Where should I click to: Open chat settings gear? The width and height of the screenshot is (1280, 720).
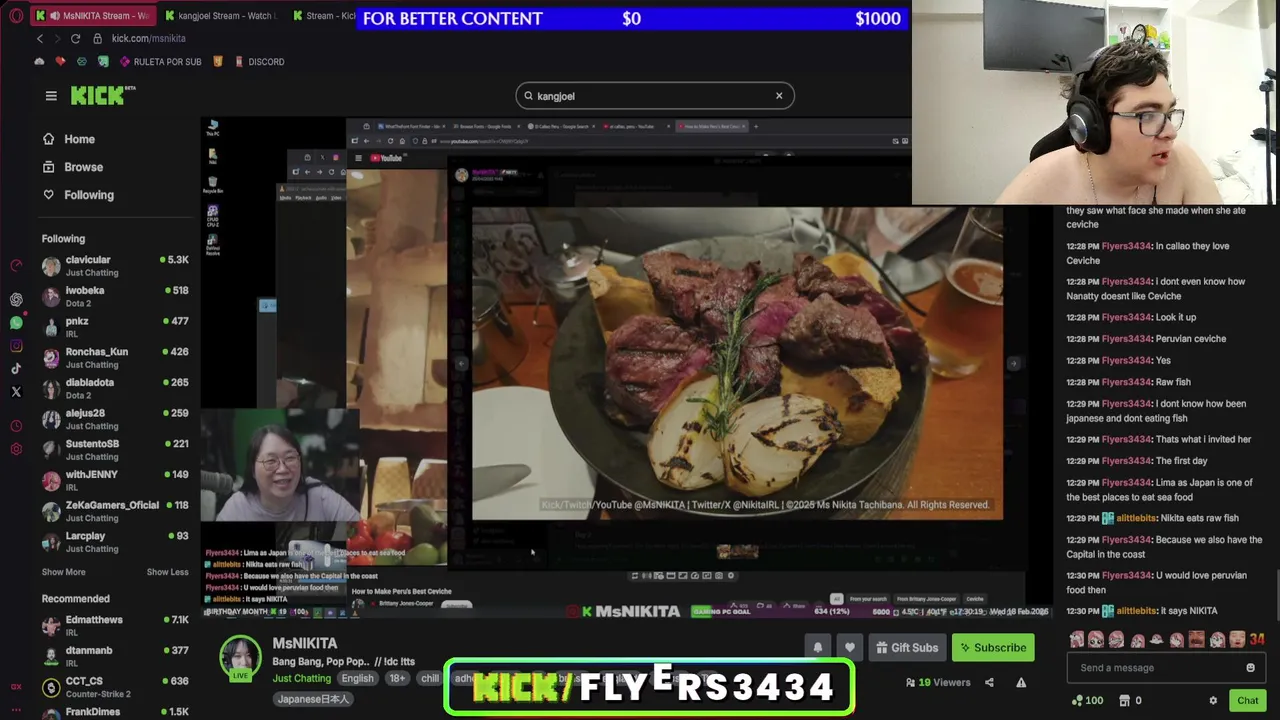pos(1213,701)
